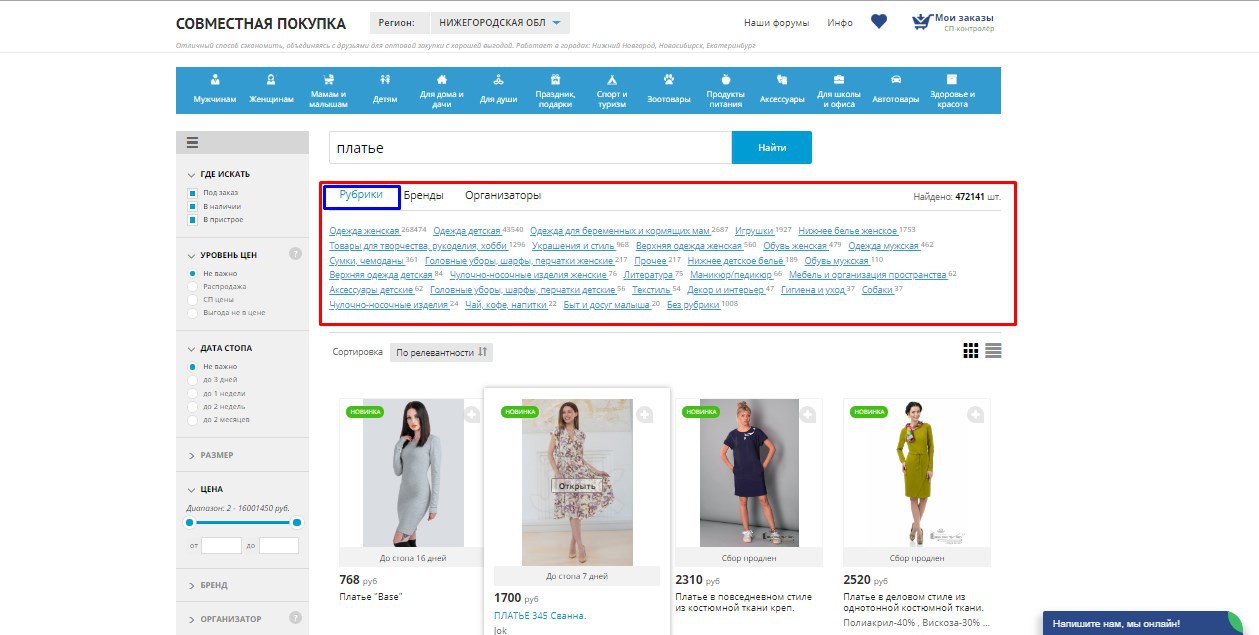Expand the Бренд filter section
1259x635 pixels.
[208, 585]
